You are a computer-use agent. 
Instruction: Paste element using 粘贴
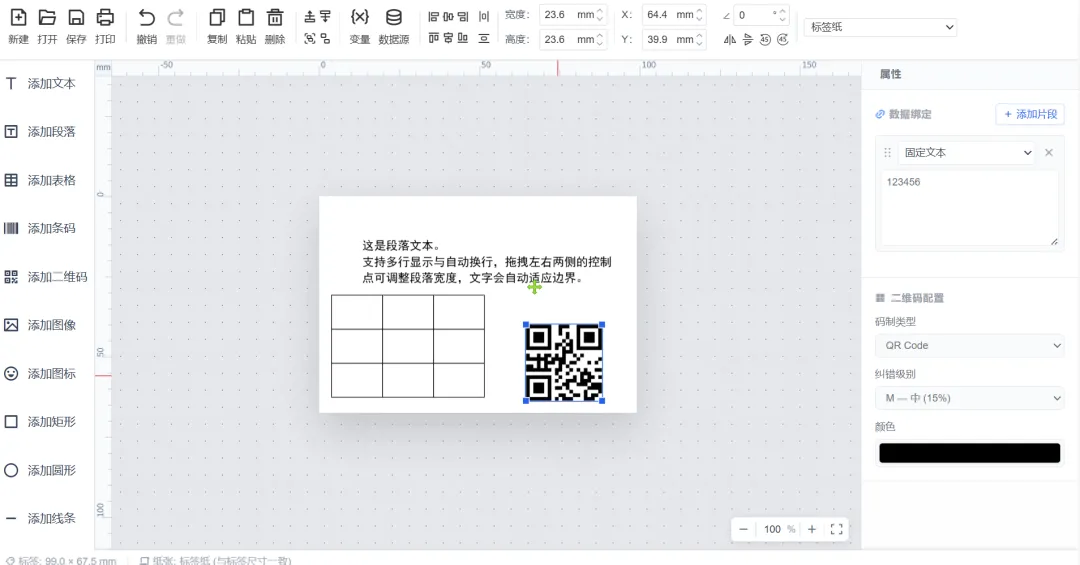[x=246, y=26]
